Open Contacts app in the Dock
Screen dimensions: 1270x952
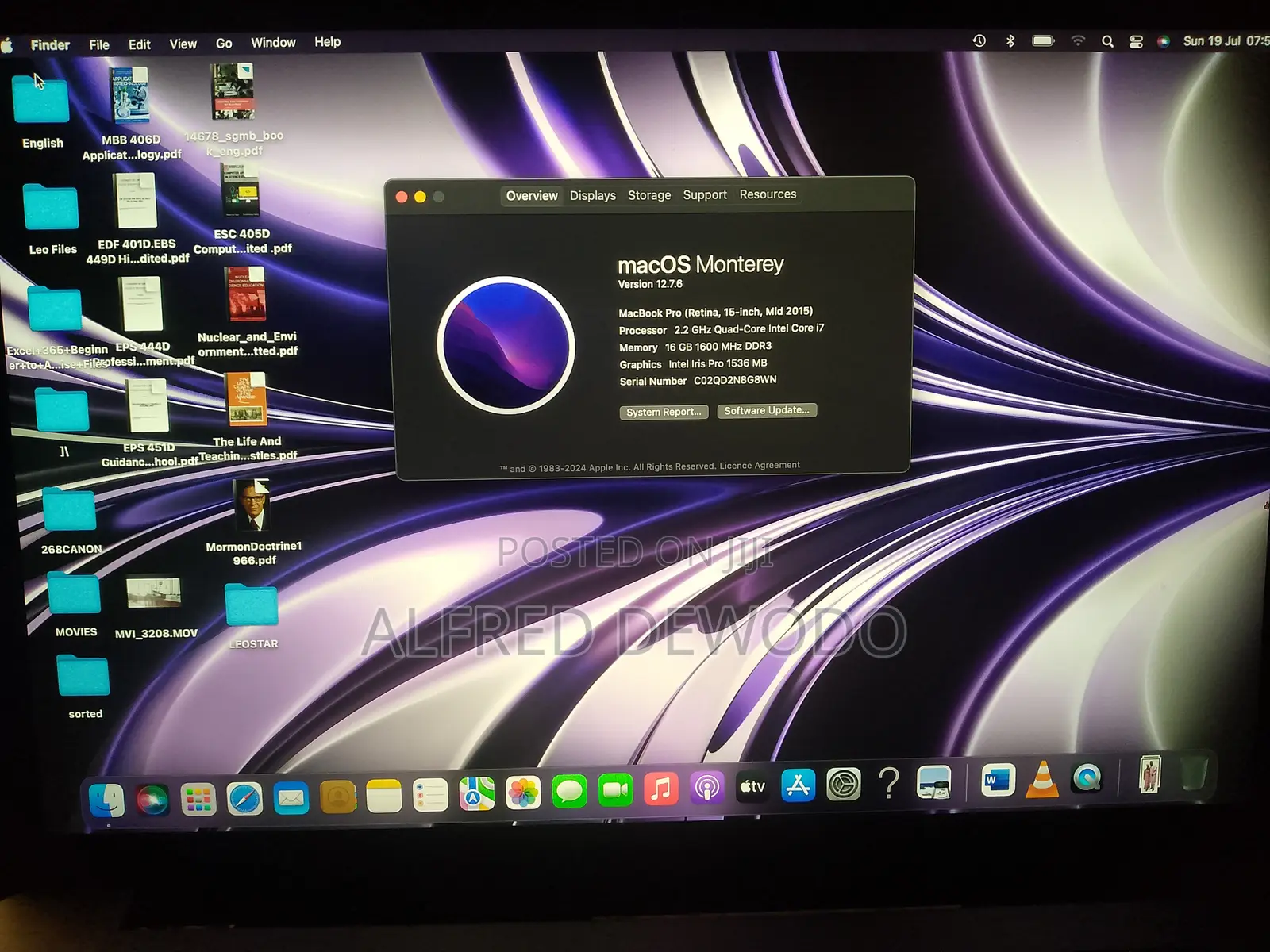pyautogui.click(x=338, y=797)
